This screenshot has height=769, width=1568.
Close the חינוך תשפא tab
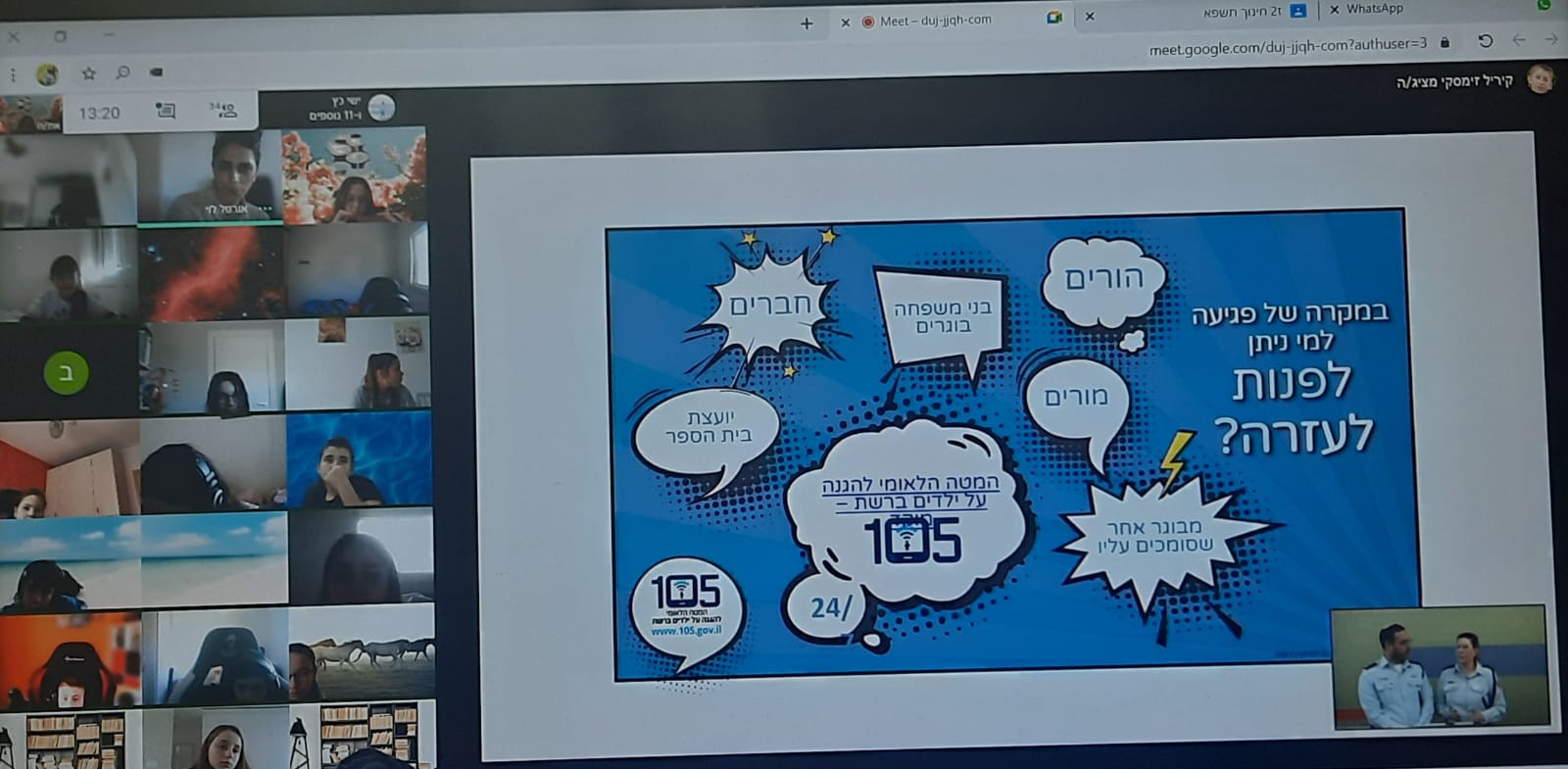click(1089, 16)
